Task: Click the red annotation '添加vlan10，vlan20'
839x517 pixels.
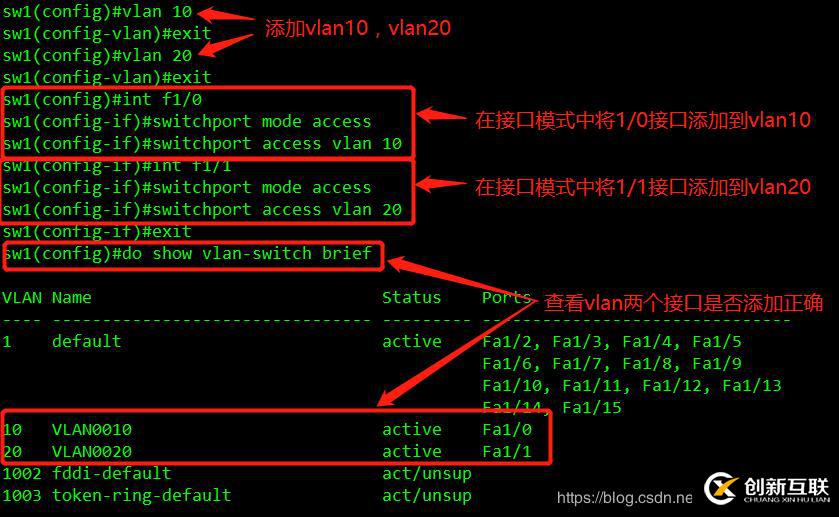Action: [357, 28]
